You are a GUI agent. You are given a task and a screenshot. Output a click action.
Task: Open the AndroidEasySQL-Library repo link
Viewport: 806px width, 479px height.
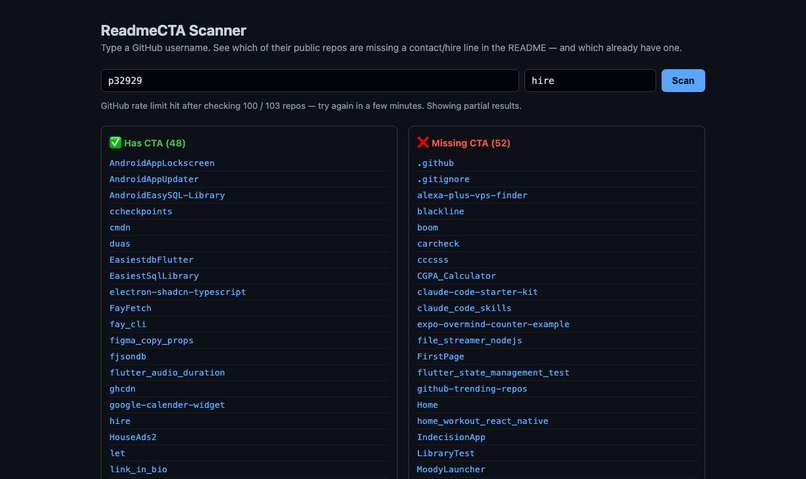point(167,195)
